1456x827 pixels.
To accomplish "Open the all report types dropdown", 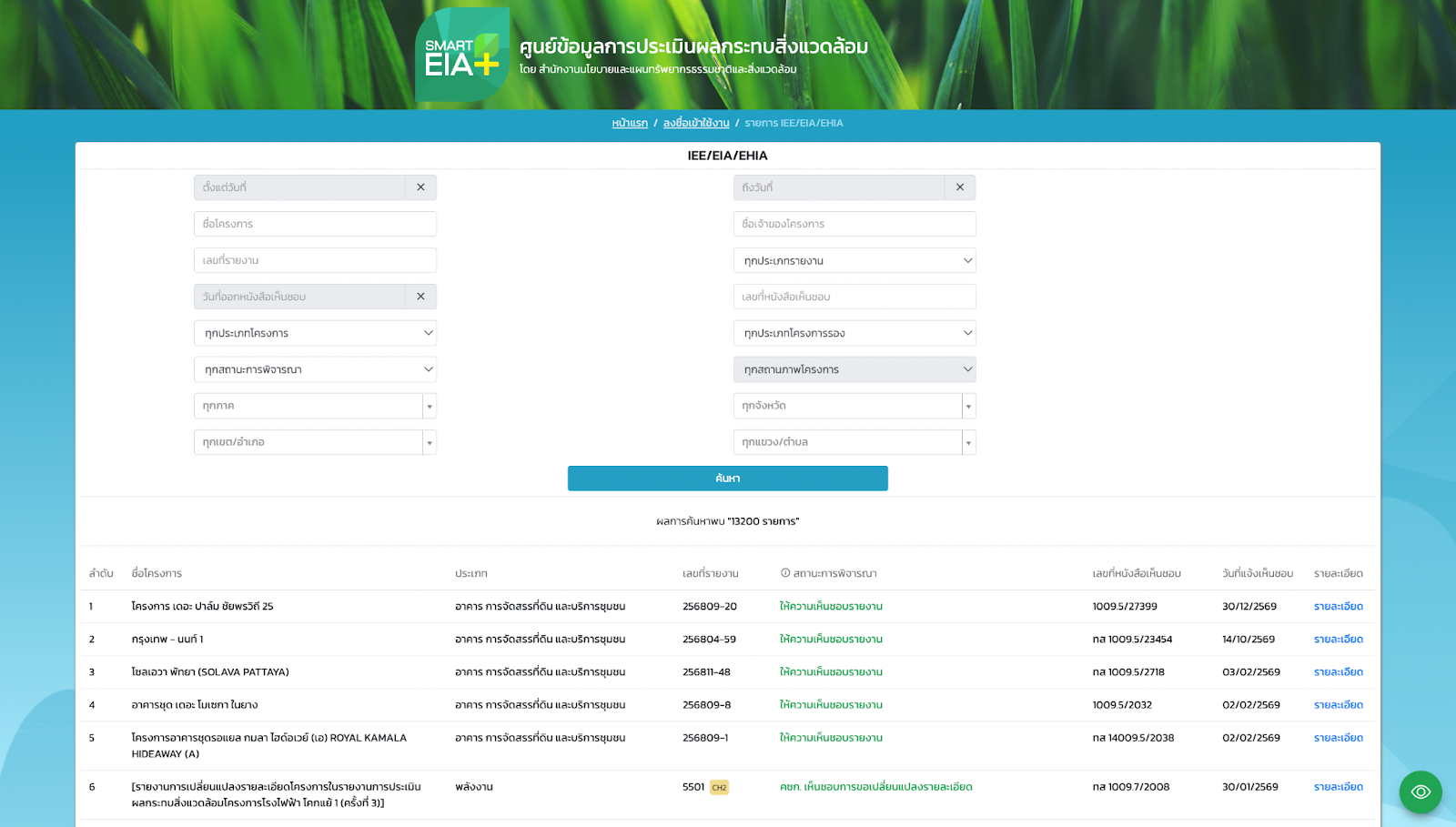I will (x=854, y=260).
